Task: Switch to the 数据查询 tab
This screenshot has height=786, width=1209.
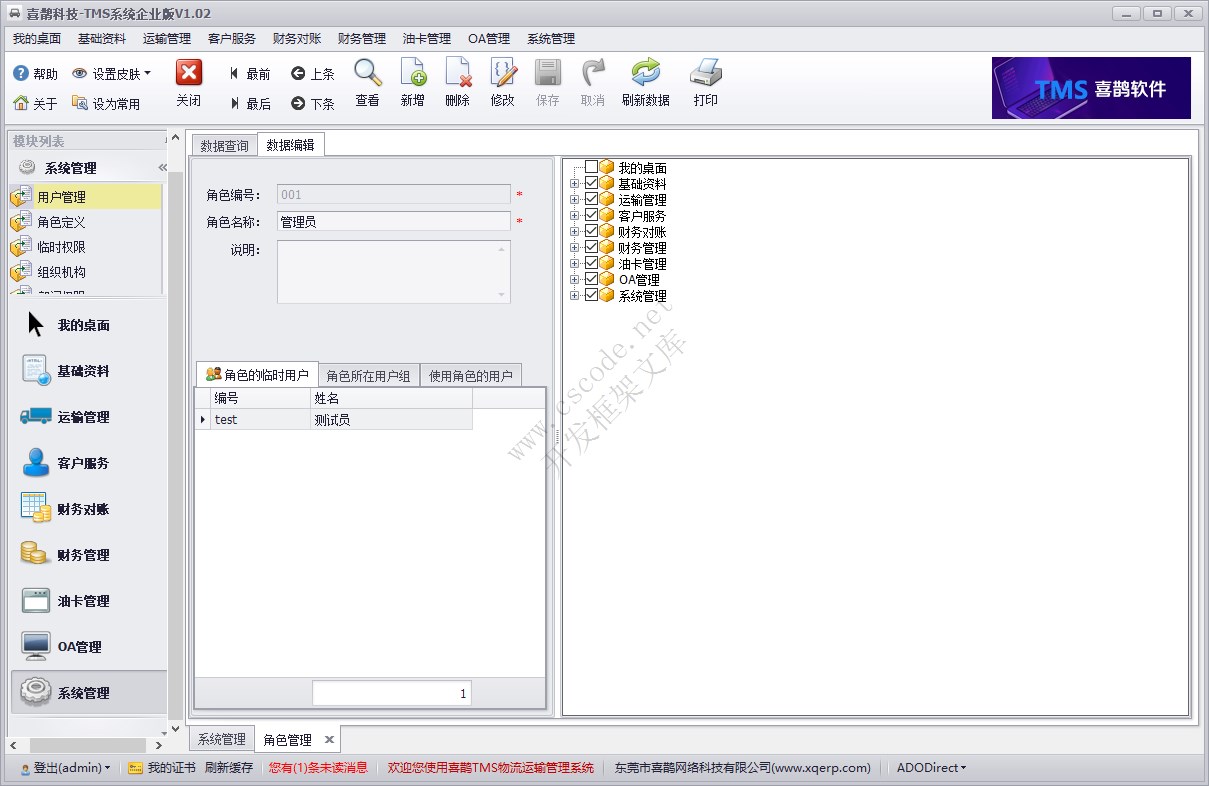Action: click(224, 146)
